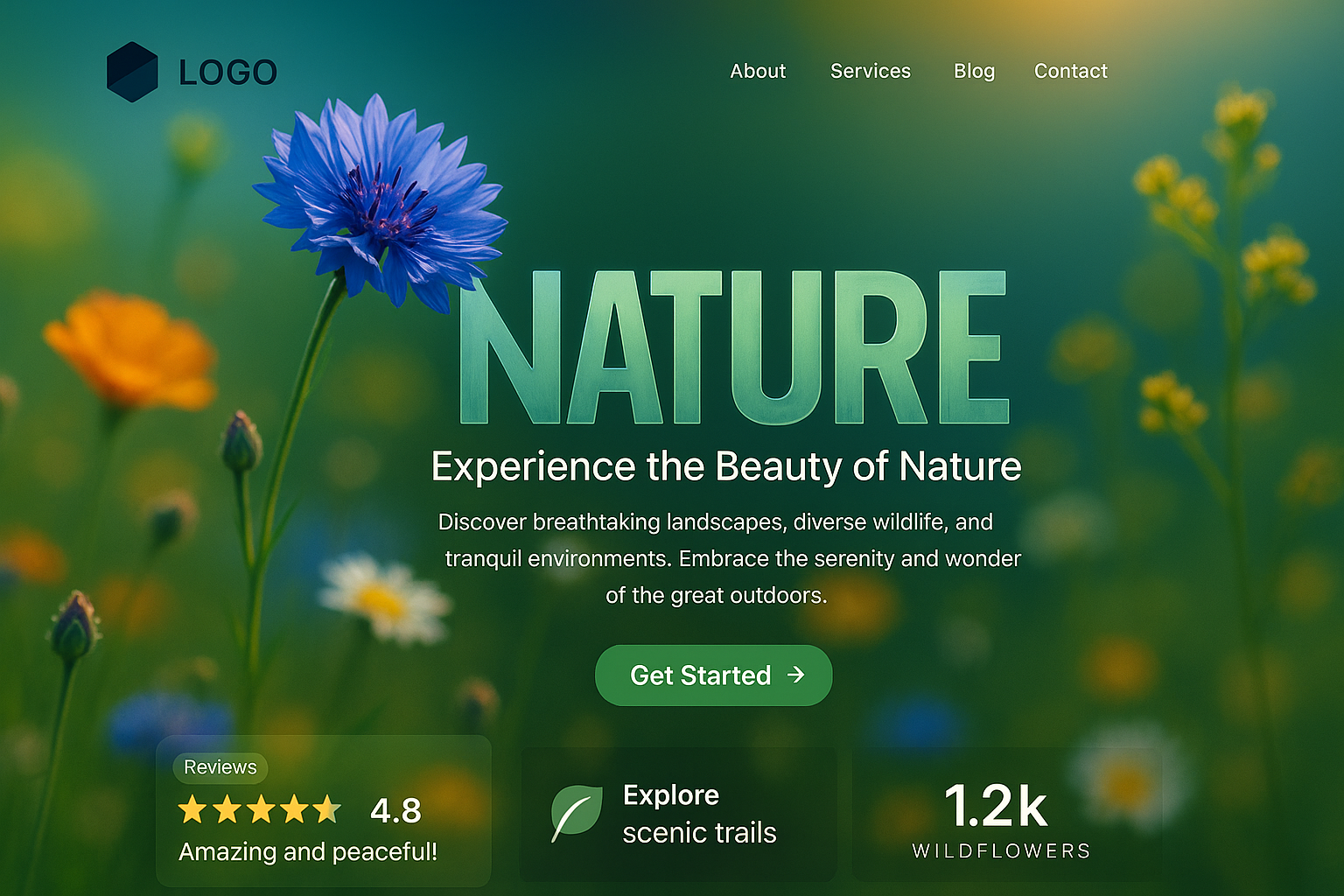
Task: Click the LOGO brand text
Action: click(227, 73)
